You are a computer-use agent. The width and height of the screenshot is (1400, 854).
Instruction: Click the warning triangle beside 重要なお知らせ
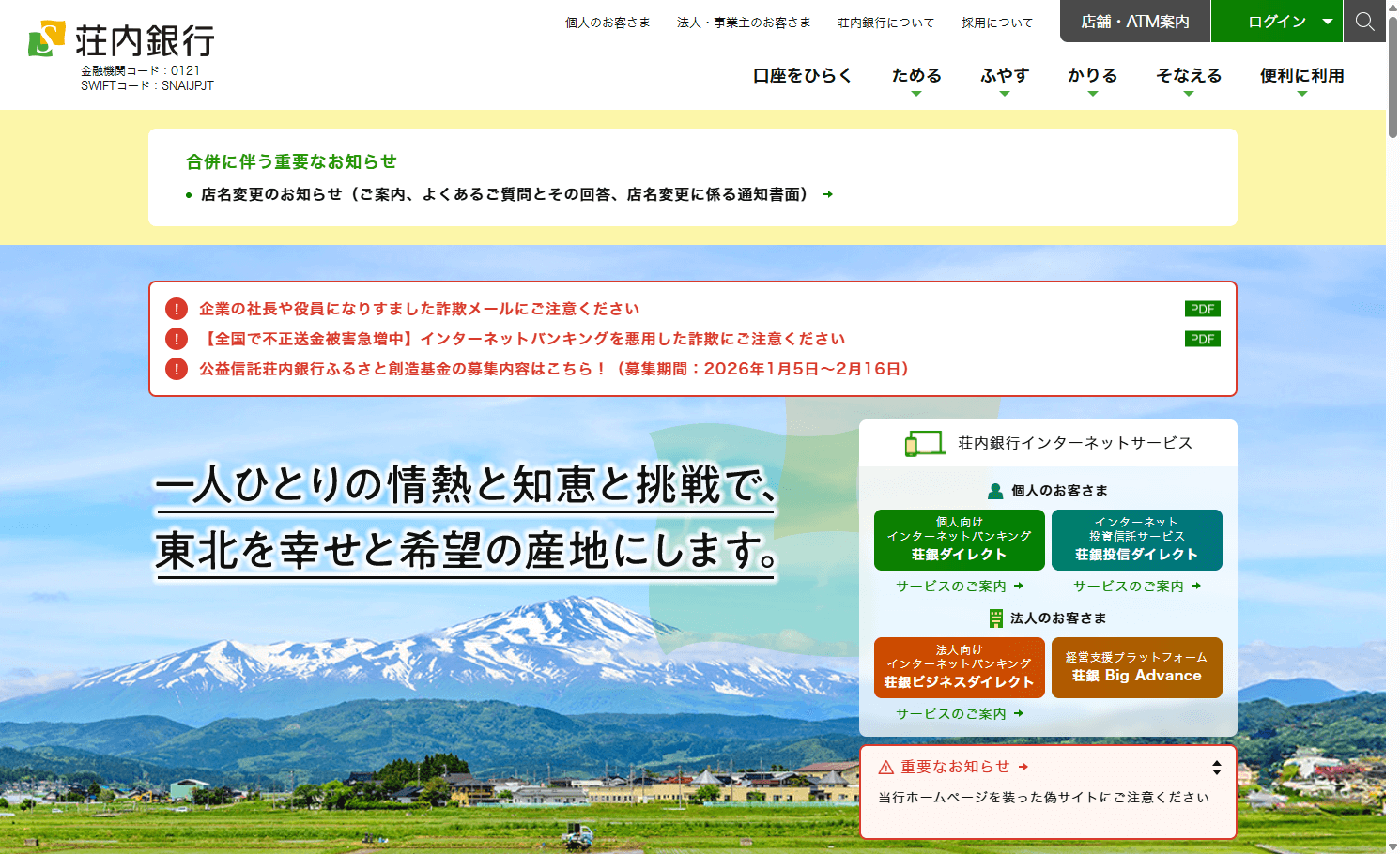point(885,768)
